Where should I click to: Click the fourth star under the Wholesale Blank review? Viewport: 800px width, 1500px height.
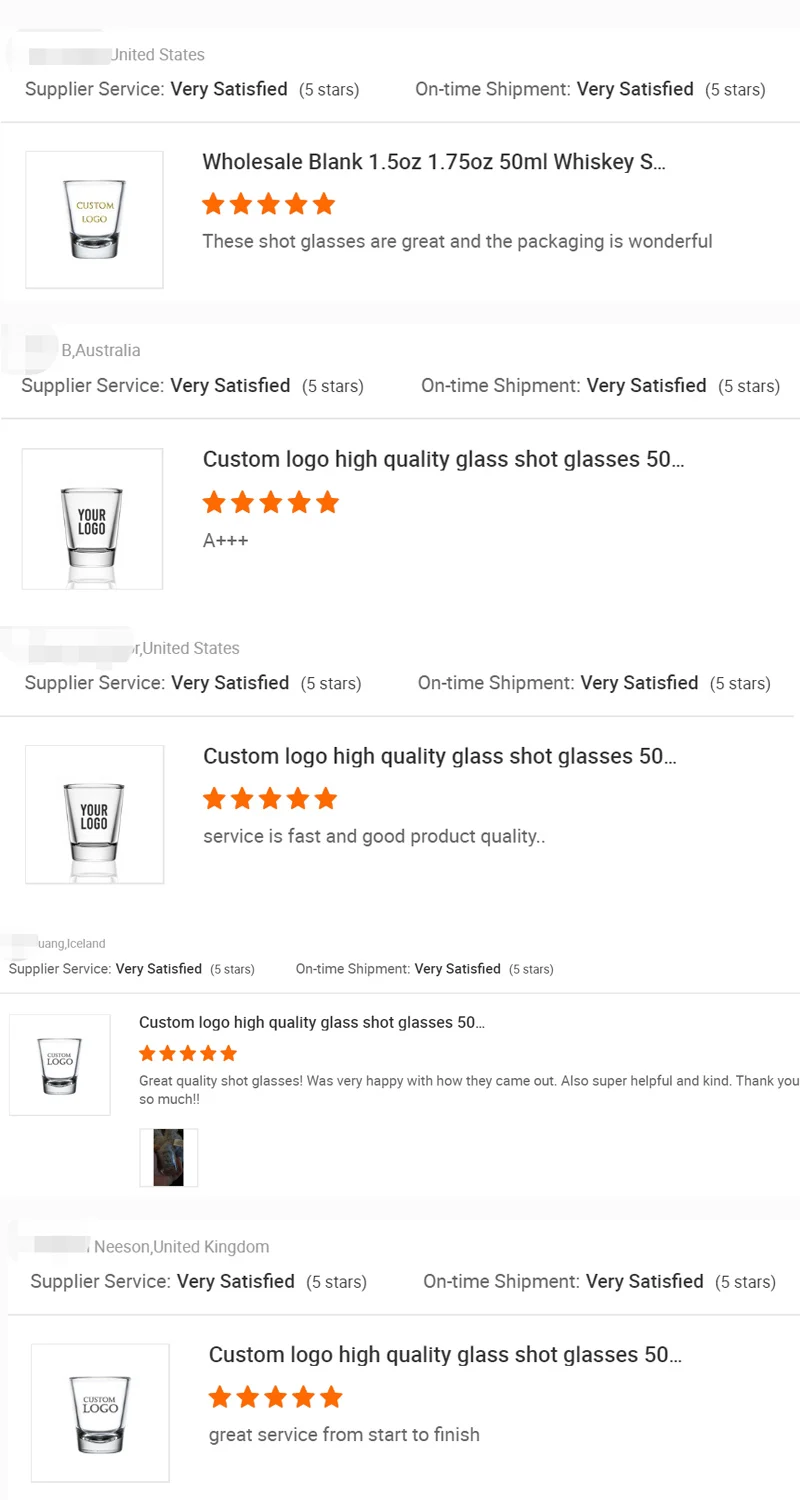coord(296,203)
